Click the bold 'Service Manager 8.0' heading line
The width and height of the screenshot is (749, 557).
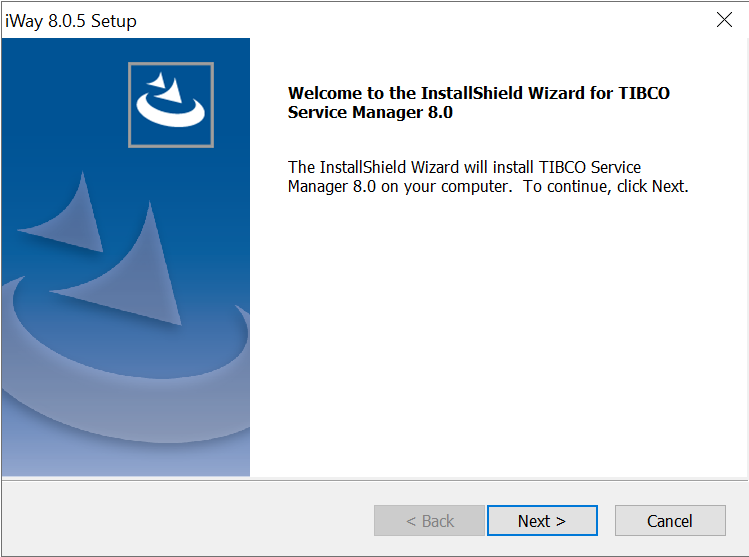point(370,112)
